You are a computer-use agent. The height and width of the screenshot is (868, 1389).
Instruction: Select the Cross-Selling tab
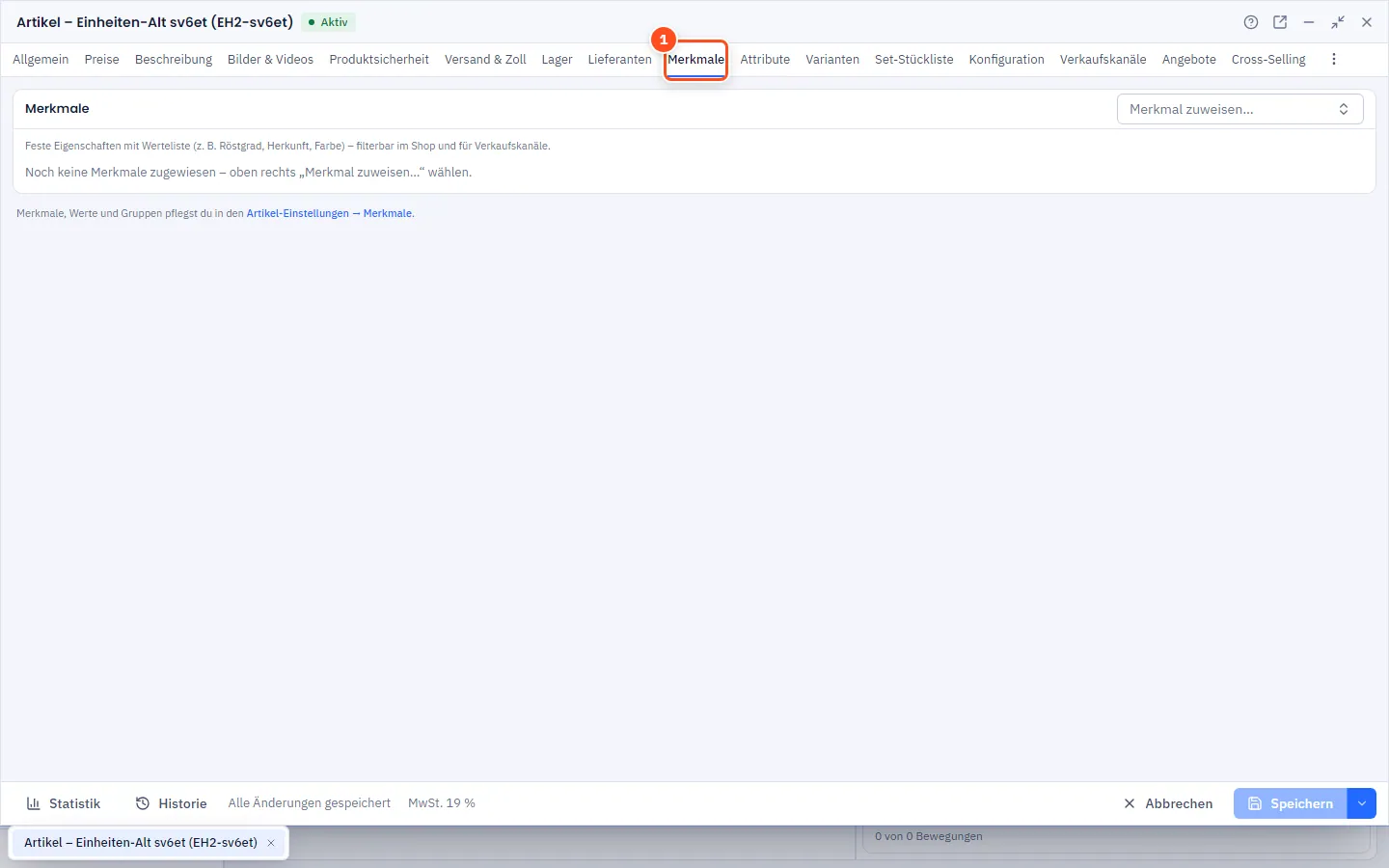click(1268, 60)
